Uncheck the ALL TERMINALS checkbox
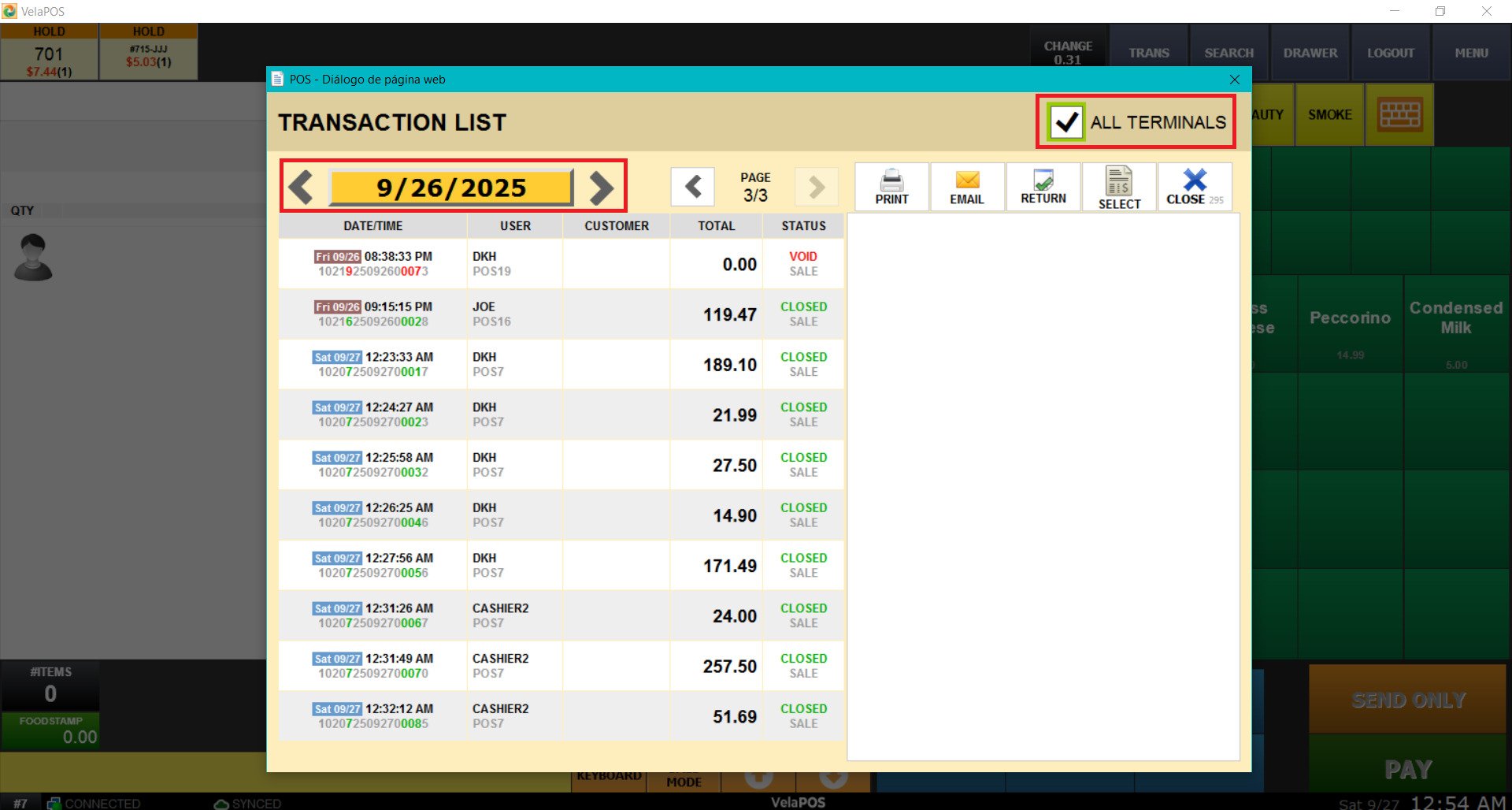This screenshot has height=810, width=1512. point(1066,122)
